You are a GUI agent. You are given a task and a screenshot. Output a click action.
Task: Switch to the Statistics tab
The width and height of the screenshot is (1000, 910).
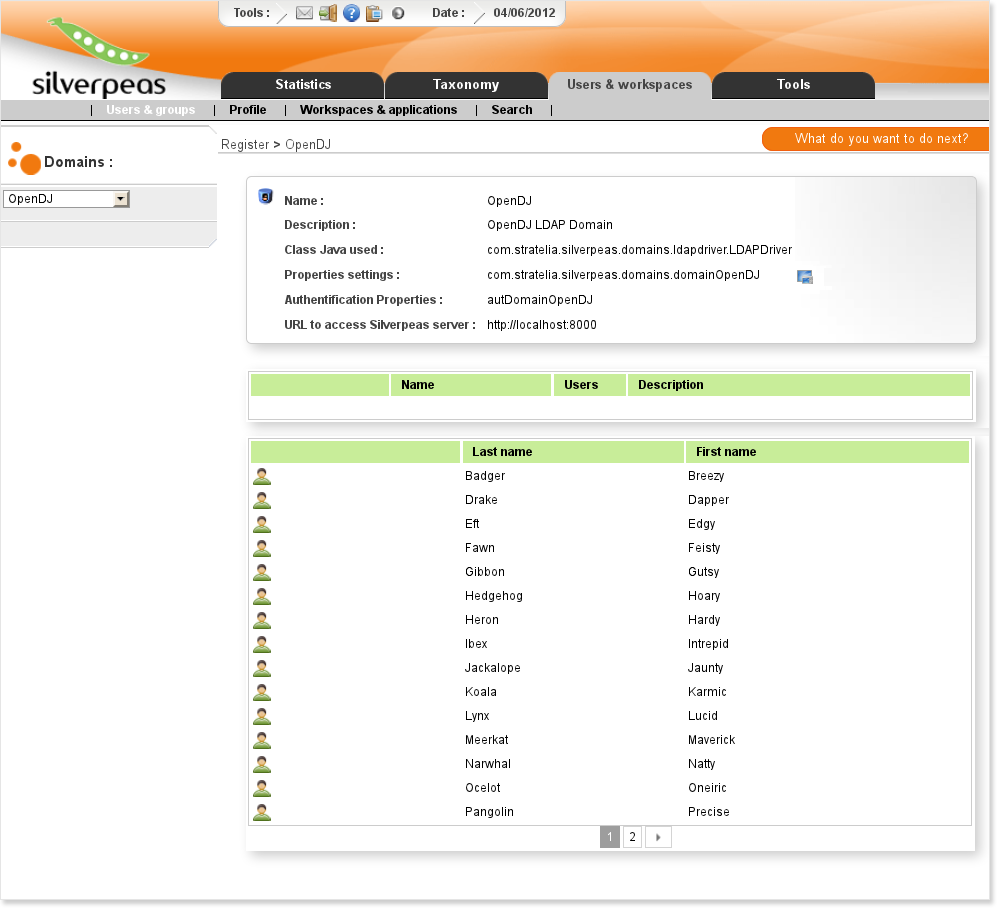click(x=303, y=85)
